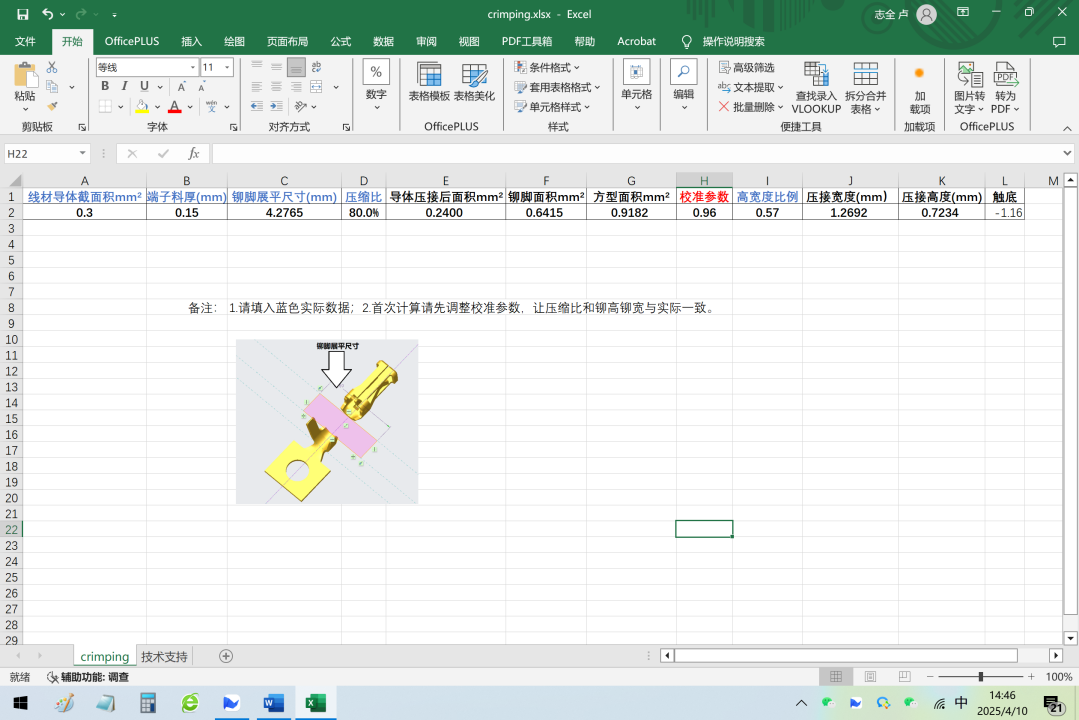This screenshot has width=1079, height=720.
Task: Click the Paste clipboard icon
Action: click(x=25, y=76)
